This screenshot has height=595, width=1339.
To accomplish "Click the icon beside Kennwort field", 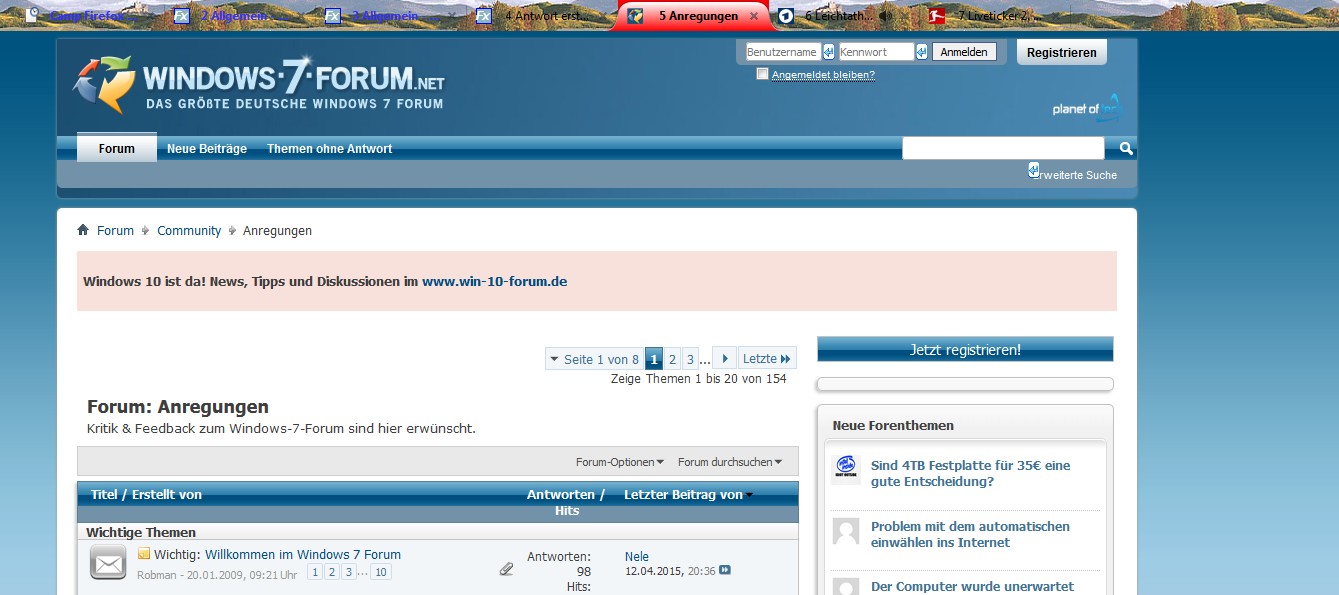I will pos(921,52).
